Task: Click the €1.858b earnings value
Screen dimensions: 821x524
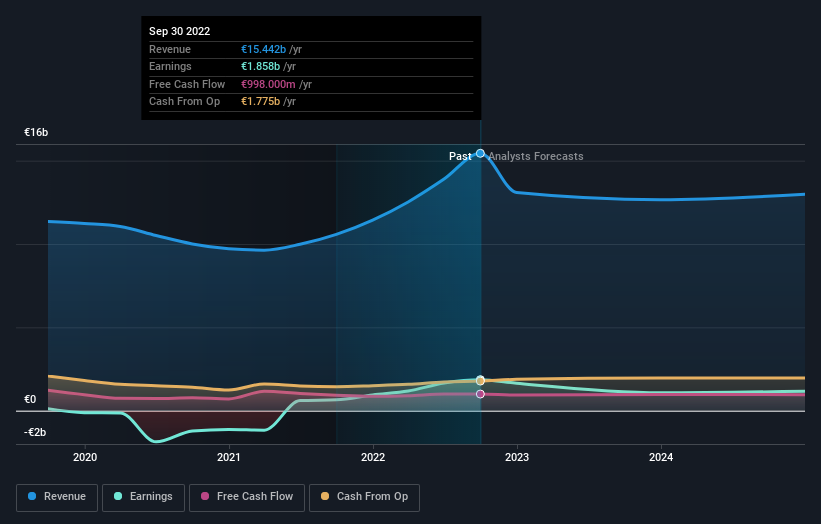Action: 260,66
